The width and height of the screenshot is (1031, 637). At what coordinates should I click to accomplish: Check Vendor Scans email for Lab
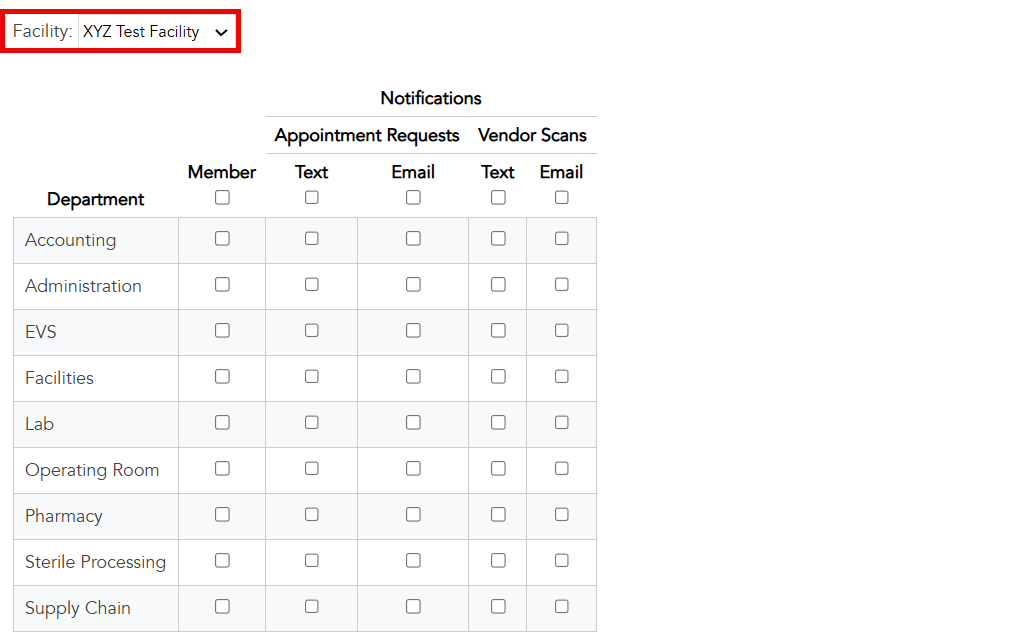pos(561,422)
